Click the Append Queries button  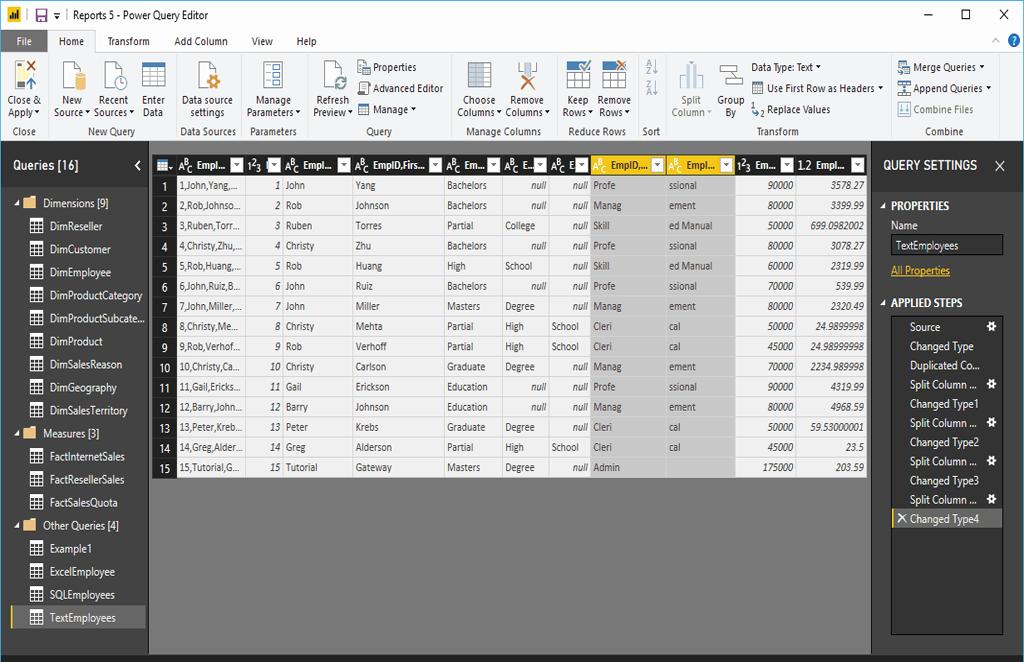(944, 88)
